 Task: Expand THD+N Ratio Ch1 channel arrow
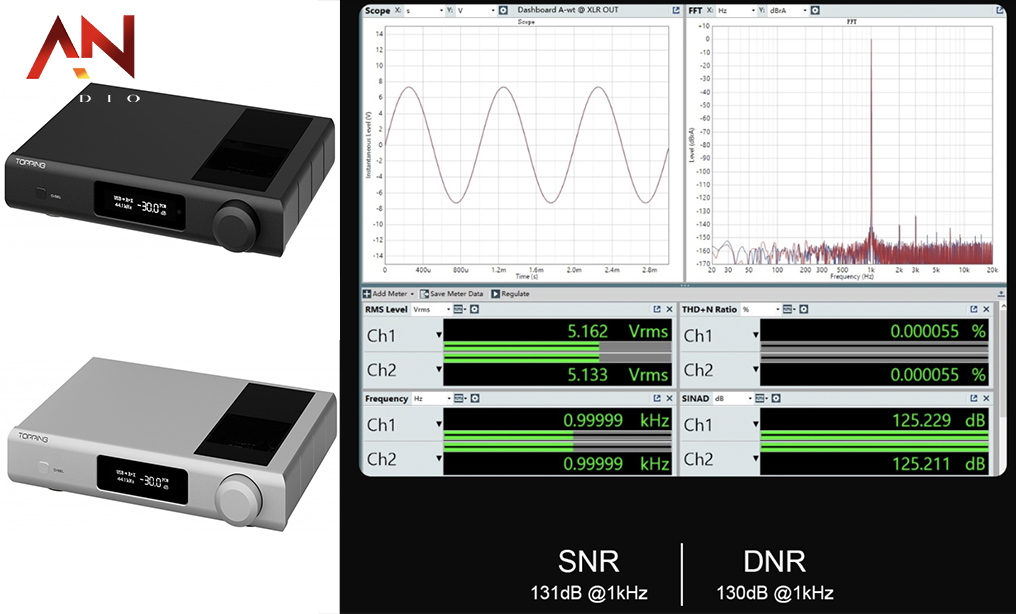(755, 335)
